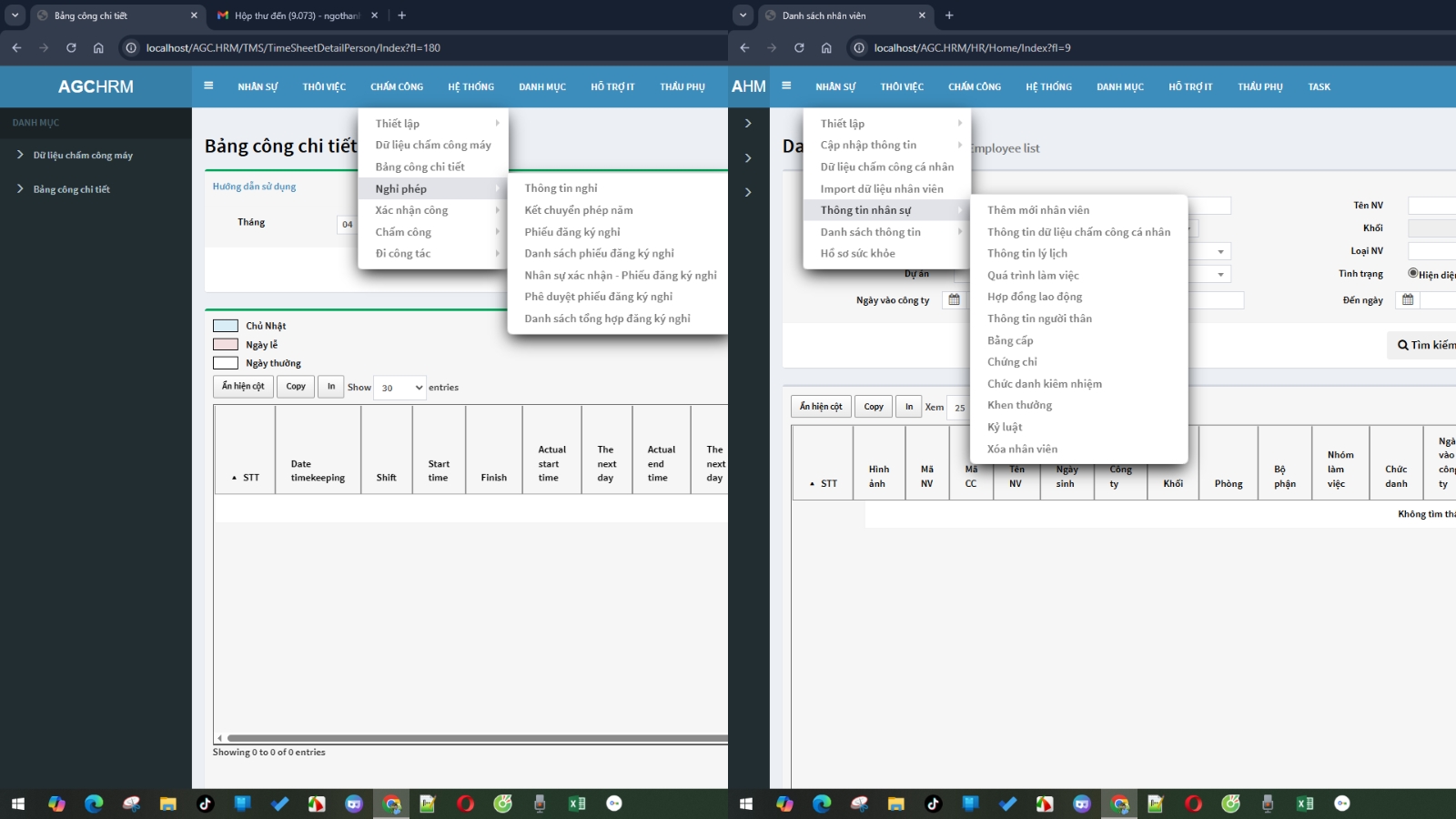Viewport: 1456px width, 819px height.
Task: Select Phê duyệt phiếu đăng ký nghỉ entry
Action: click(598, 297)
